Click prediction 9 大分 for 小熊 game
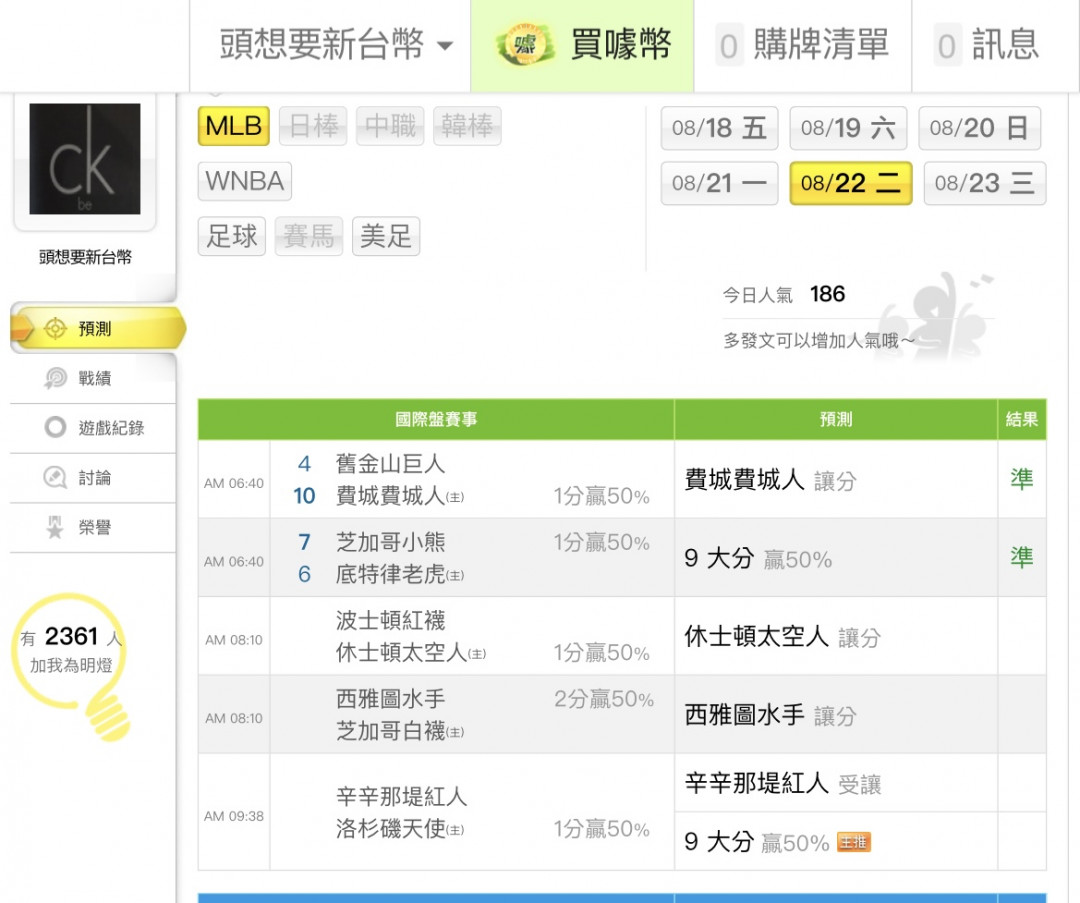1080x903 pixels. [x=758, y=558]
